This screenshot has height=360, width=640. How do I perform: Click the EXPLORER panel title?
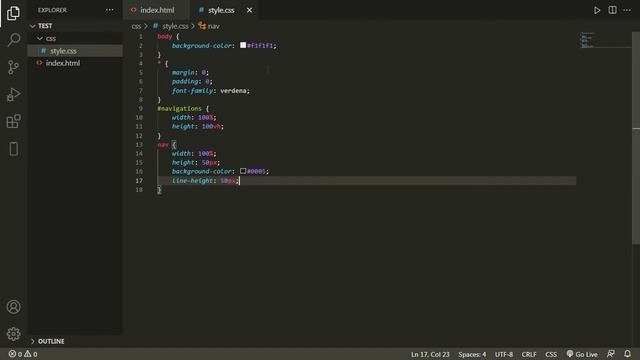click(x=52, y=10)
